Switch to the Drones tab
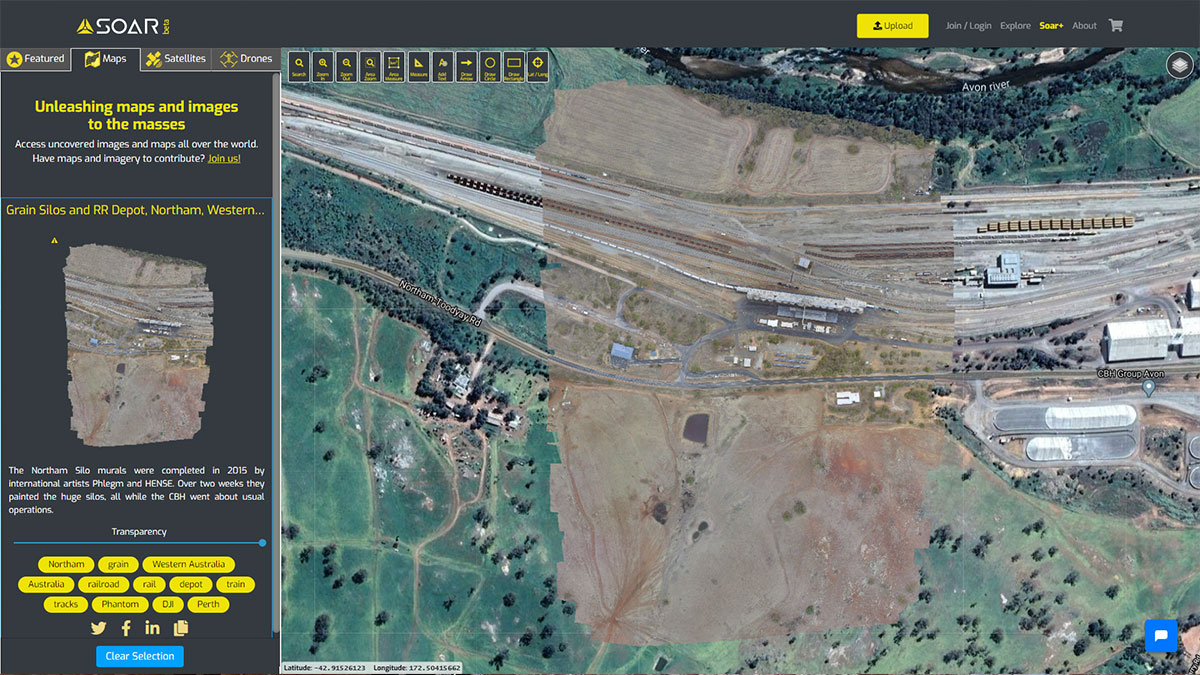The image size is (1200, 675). tap(246, 59)
